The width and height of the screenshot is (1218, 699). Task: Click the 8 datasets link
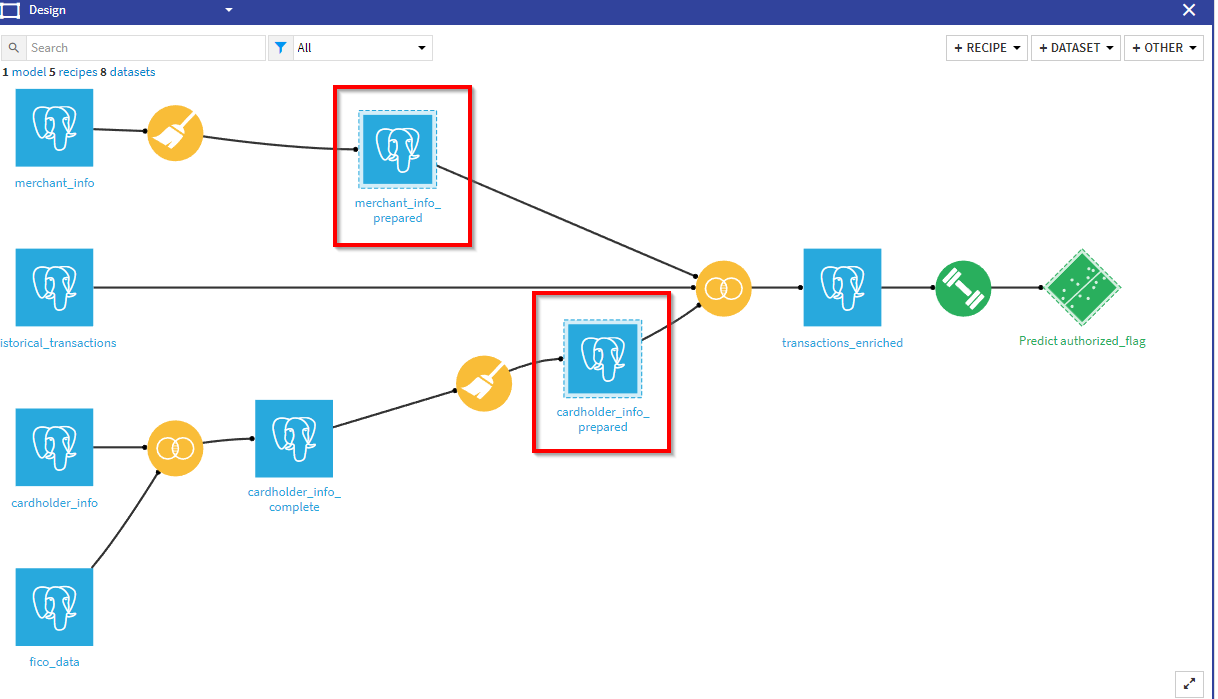tap(130, 71)
